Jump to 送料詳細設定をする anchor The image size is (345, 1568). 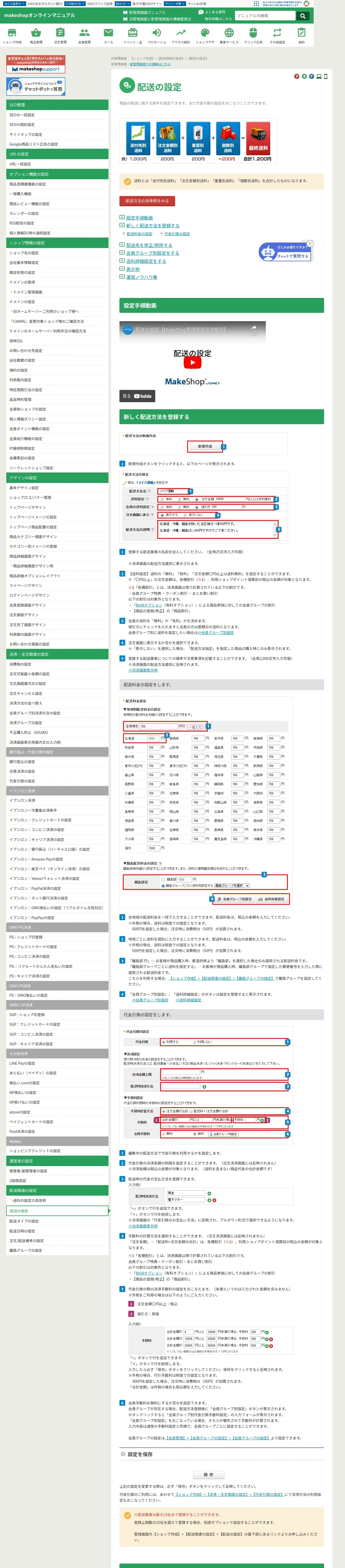click(146, 261)
